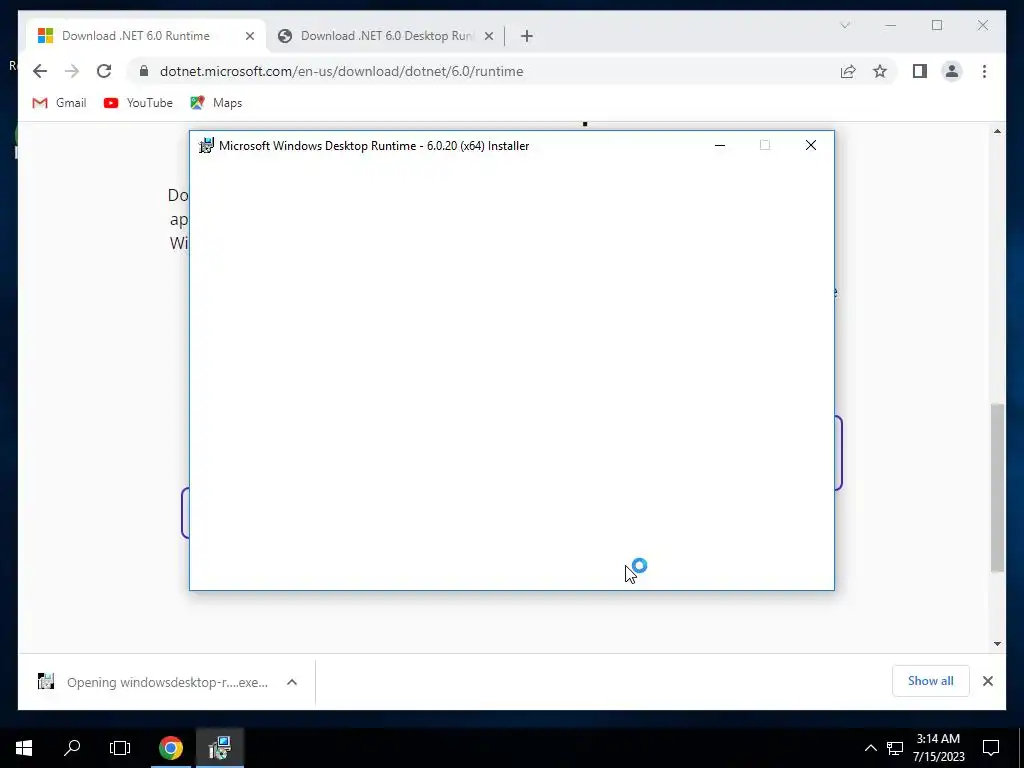Open the Maps bookmark
Image resolution: width=1024 pixels, height=768 pixels.
pos(216,103)
